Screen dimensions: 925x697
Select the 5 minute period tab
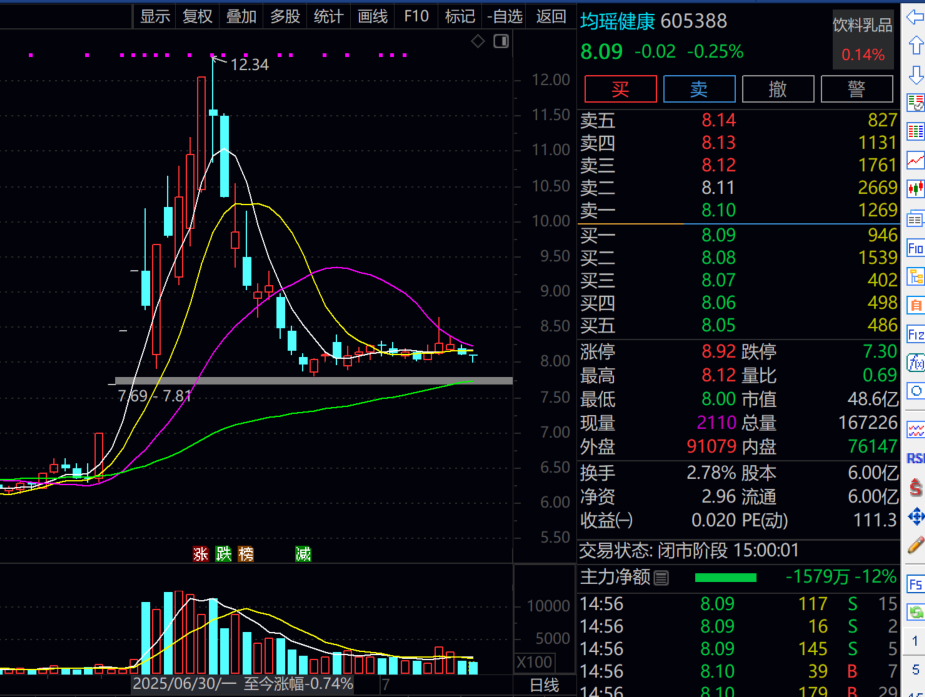click(915, 669)
